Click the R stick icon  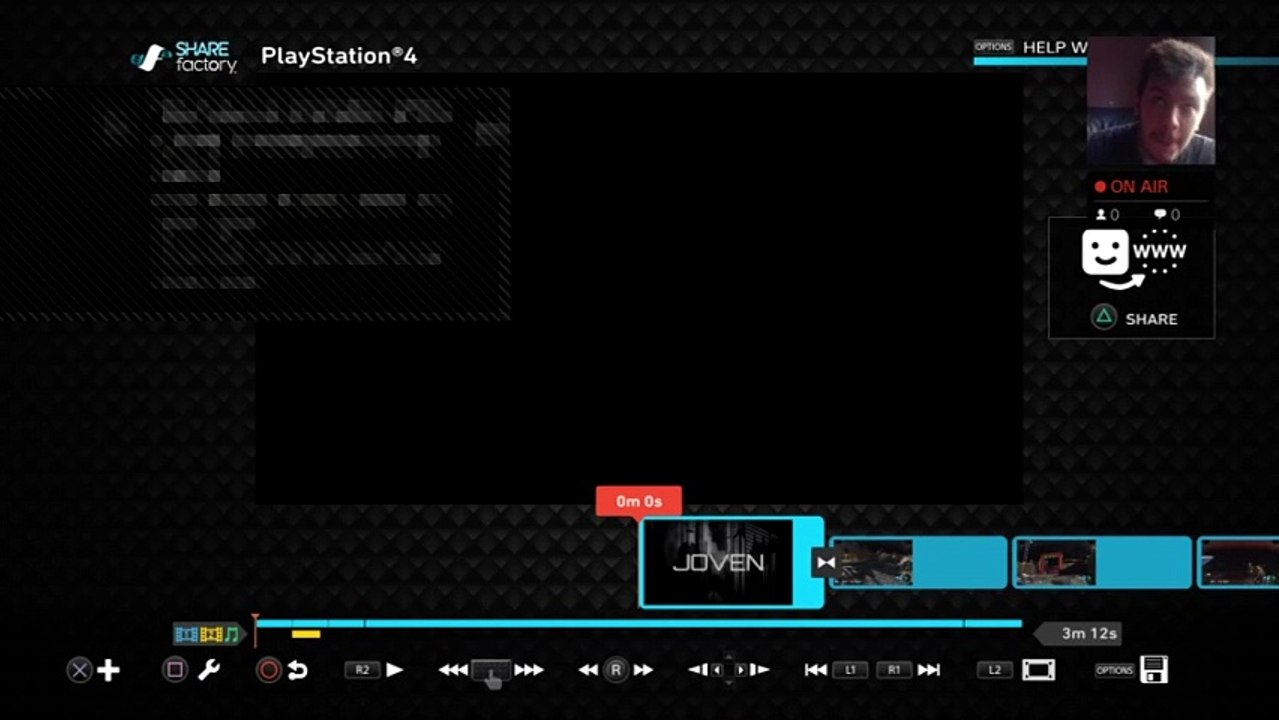point(616,670)
